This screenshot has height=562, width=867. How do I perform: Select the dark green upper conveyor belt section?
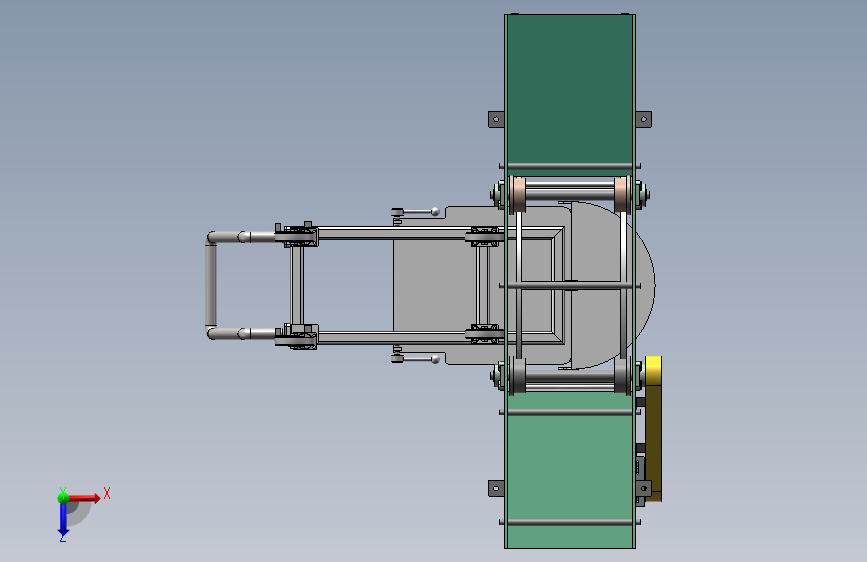570,89
